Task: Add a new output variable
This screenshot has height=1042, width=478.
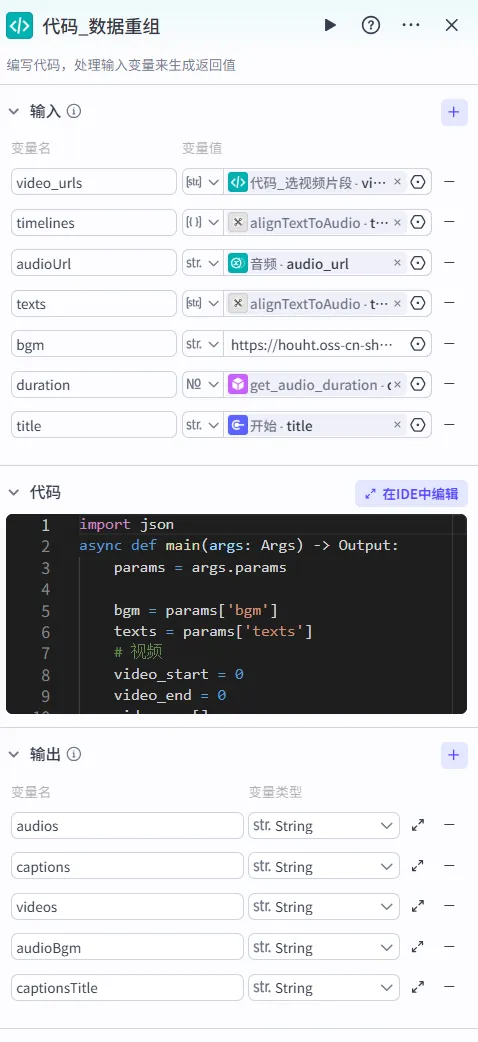Action: [454, 756]
